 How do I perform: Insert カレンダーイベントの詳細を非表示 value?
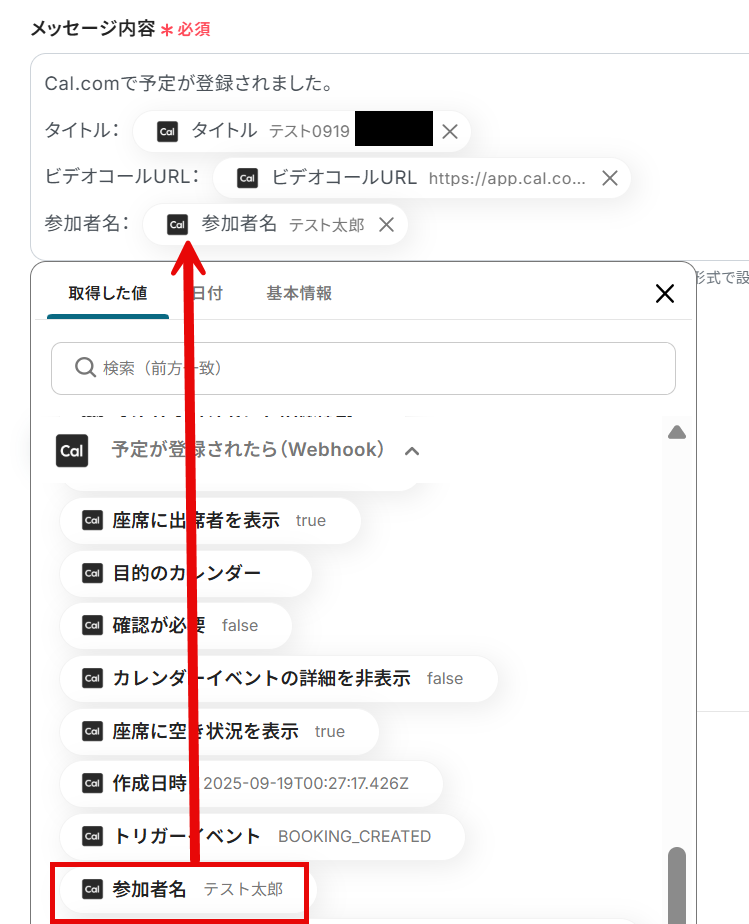coord(279,678)
